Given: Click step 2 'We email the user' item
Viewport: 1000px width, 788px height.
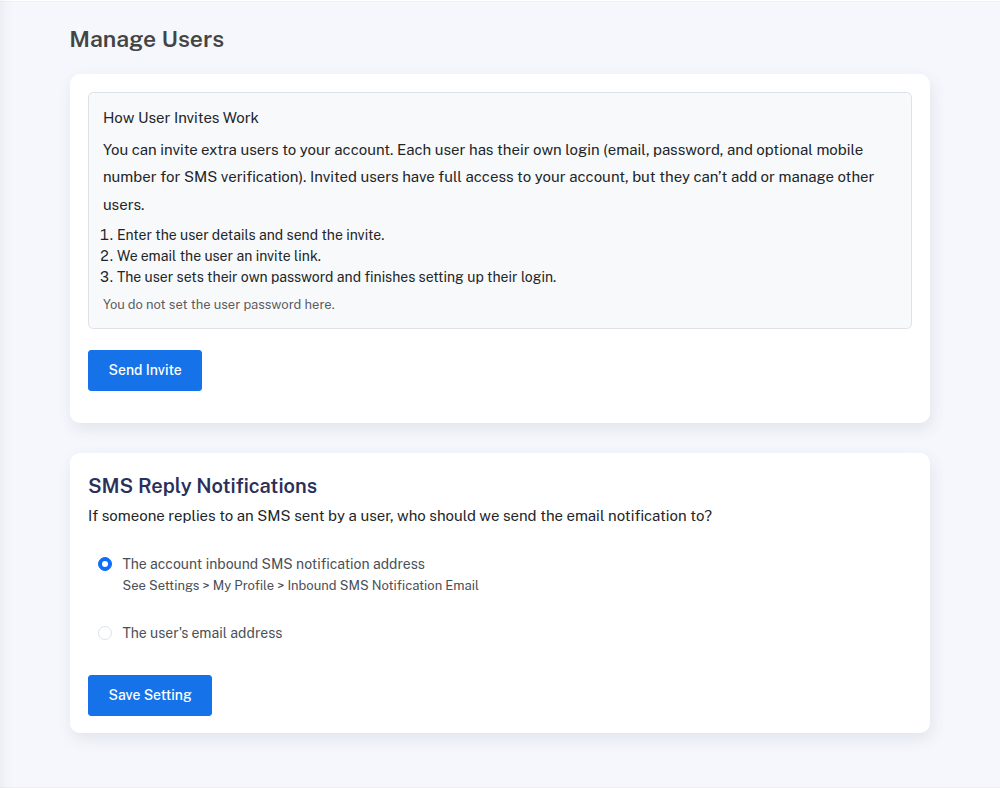Looking at the screenshot, I should point(218,256).
